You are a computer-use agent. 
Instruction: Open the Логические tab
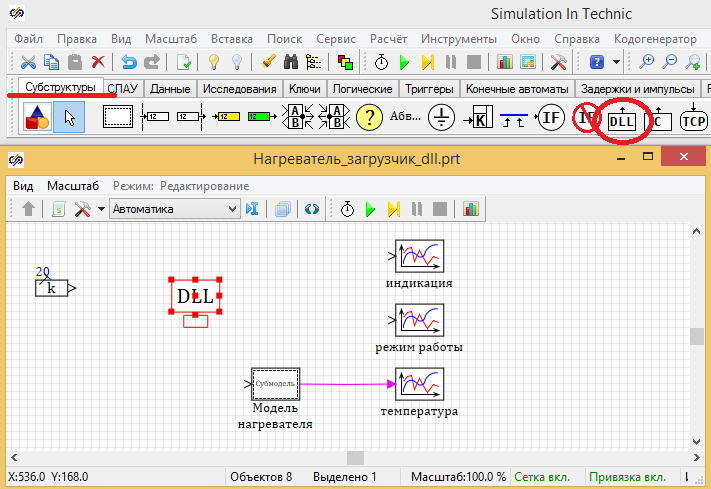pyautogui.click(x=362, y=88)
